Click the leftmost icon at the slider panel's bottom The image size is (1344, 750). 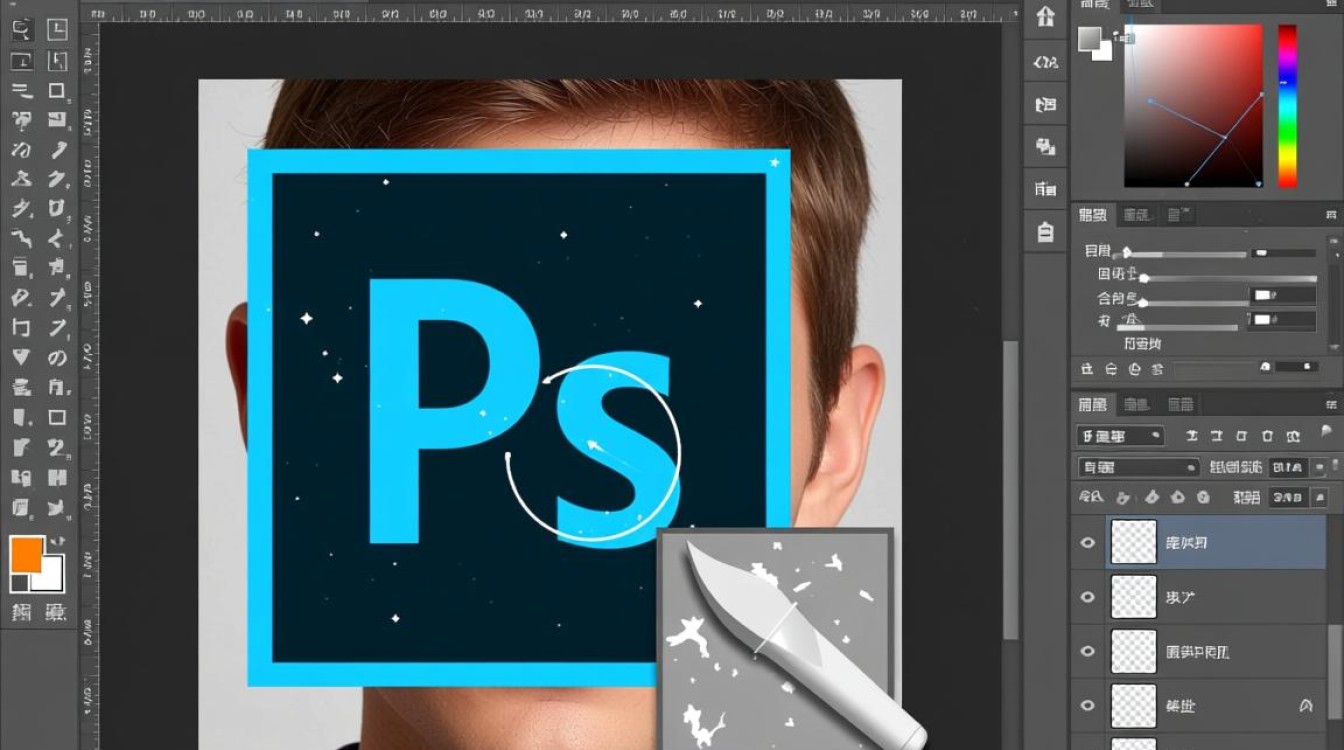pos(1086,369)
